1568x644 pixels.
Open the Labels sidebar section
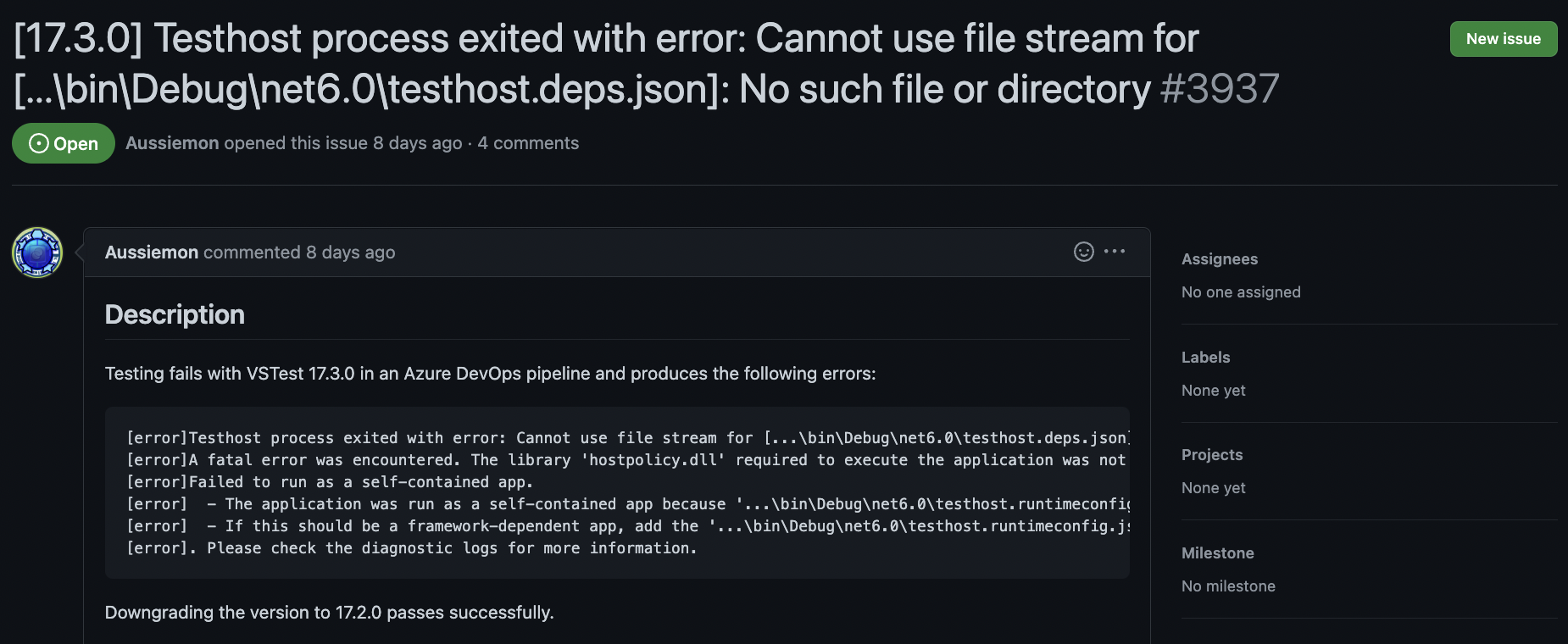coord(1205,358)
